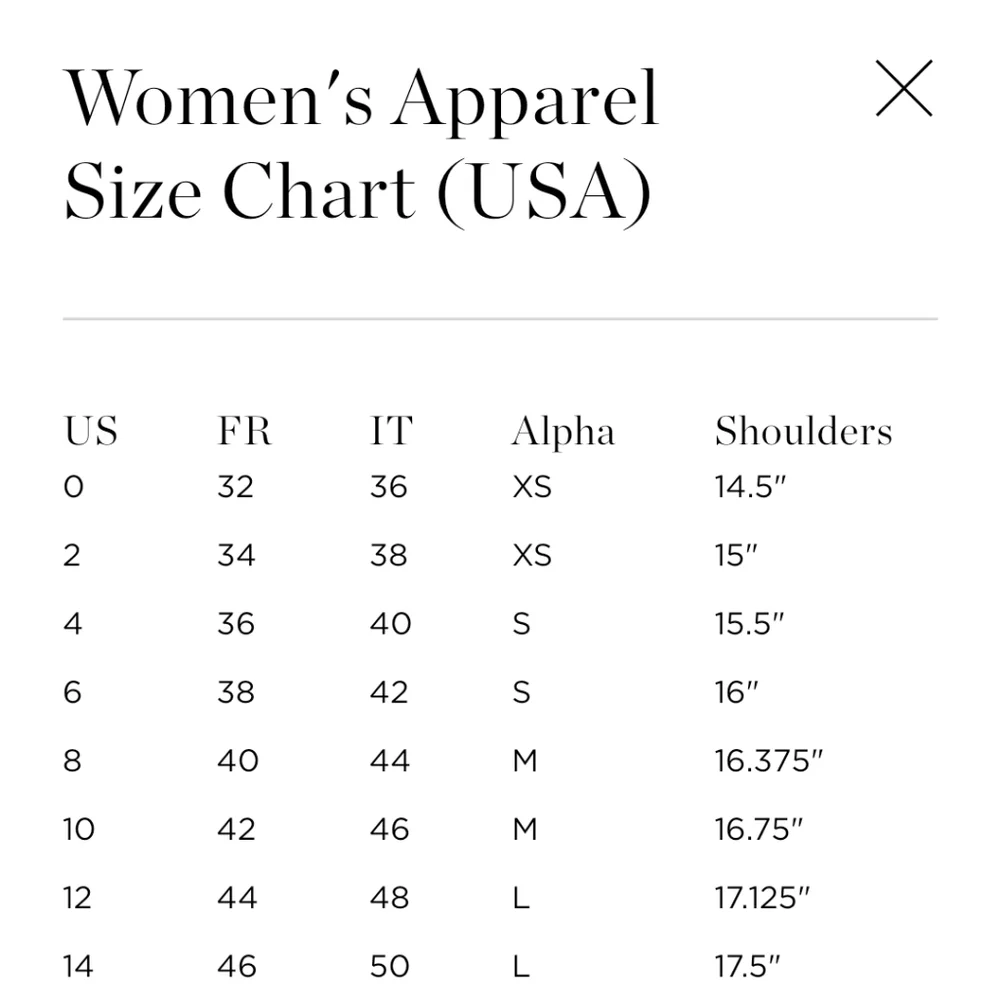Select the 17.125" shoulders measurement
This screenshot has width=1000, height=998.
click(762, 898)
